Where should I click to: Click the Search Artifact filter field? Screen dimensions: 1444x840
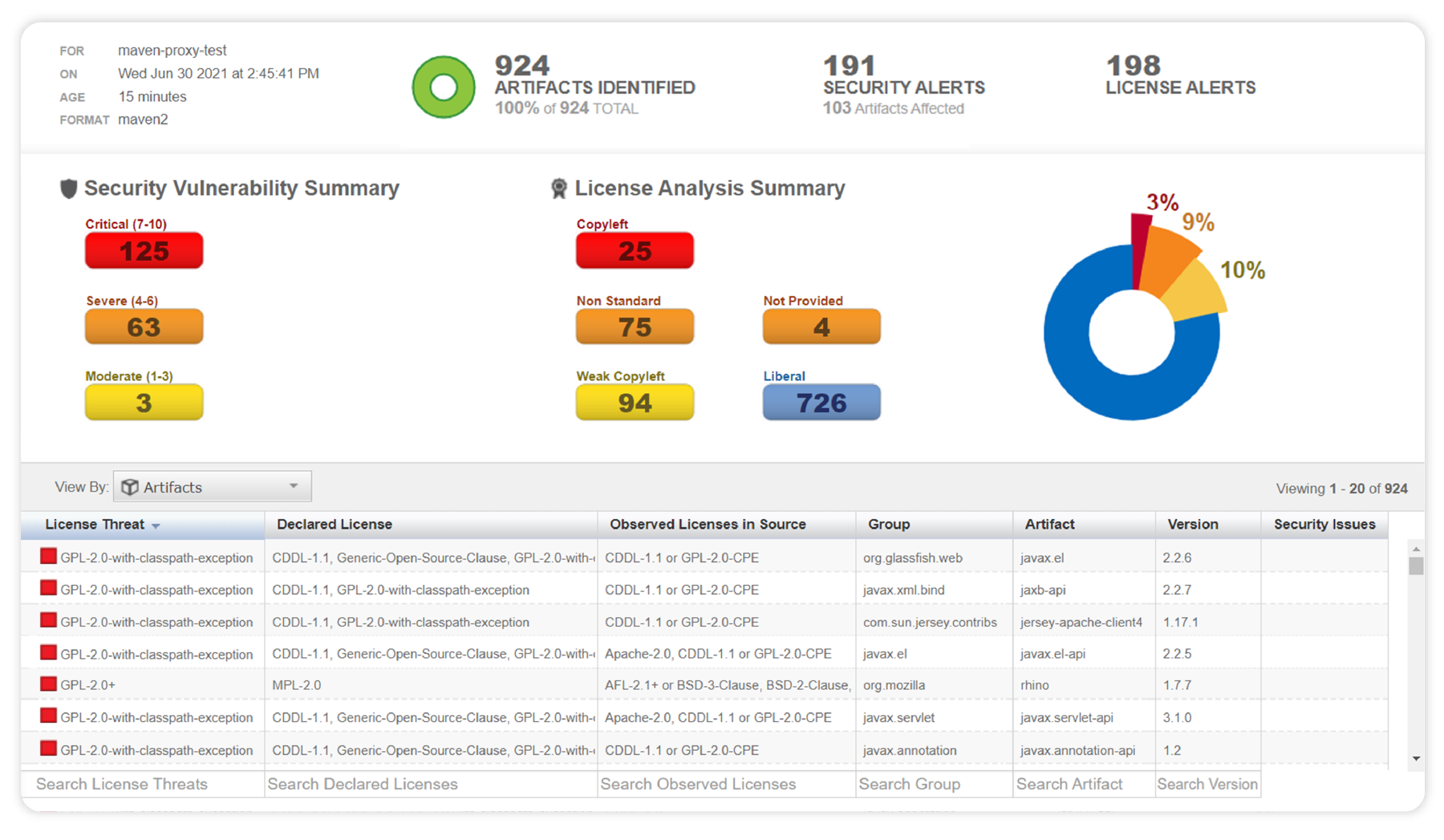coord(1083,784)
